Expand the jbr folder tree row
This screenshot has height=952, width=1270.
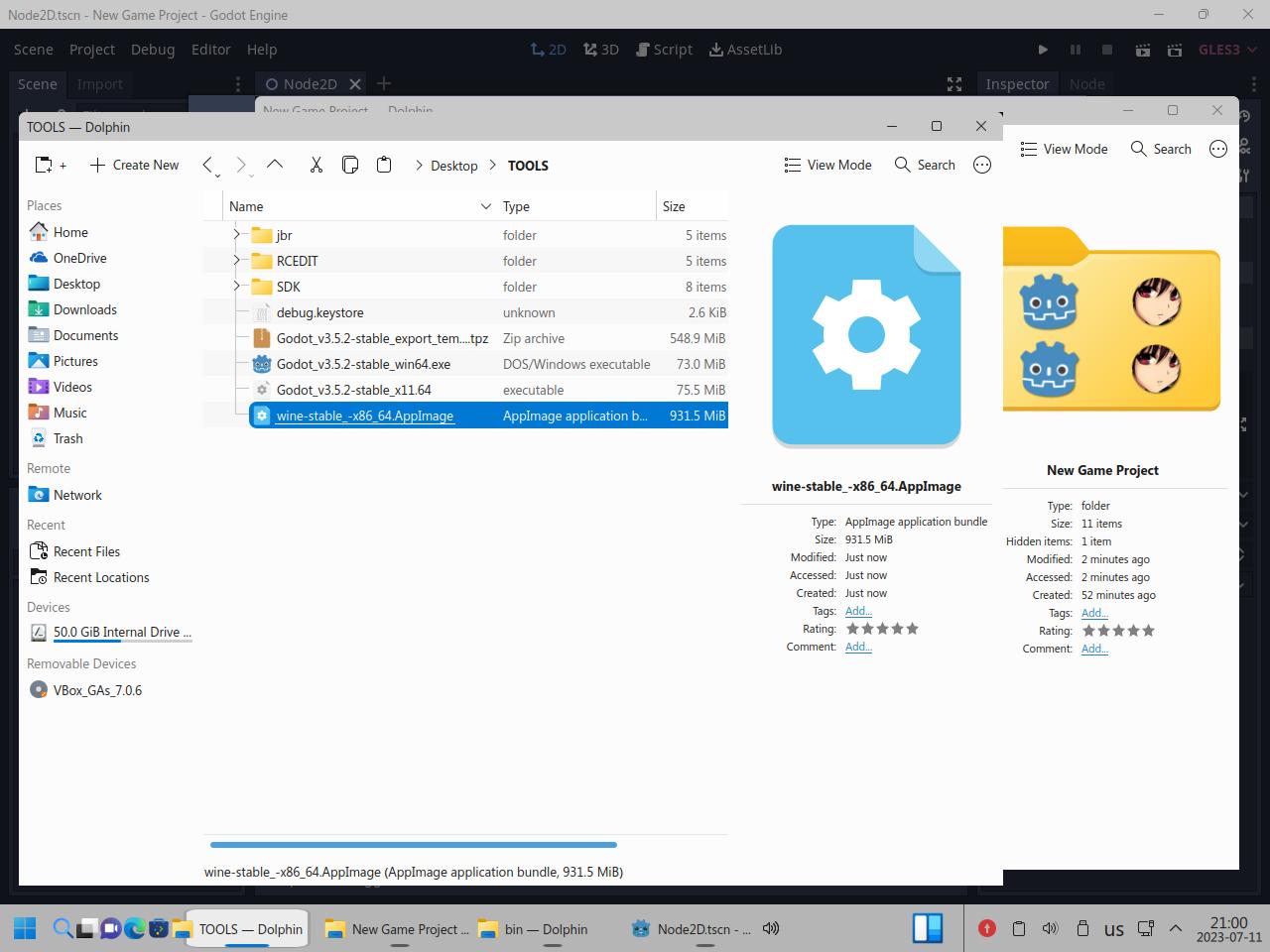click(236, 235)
